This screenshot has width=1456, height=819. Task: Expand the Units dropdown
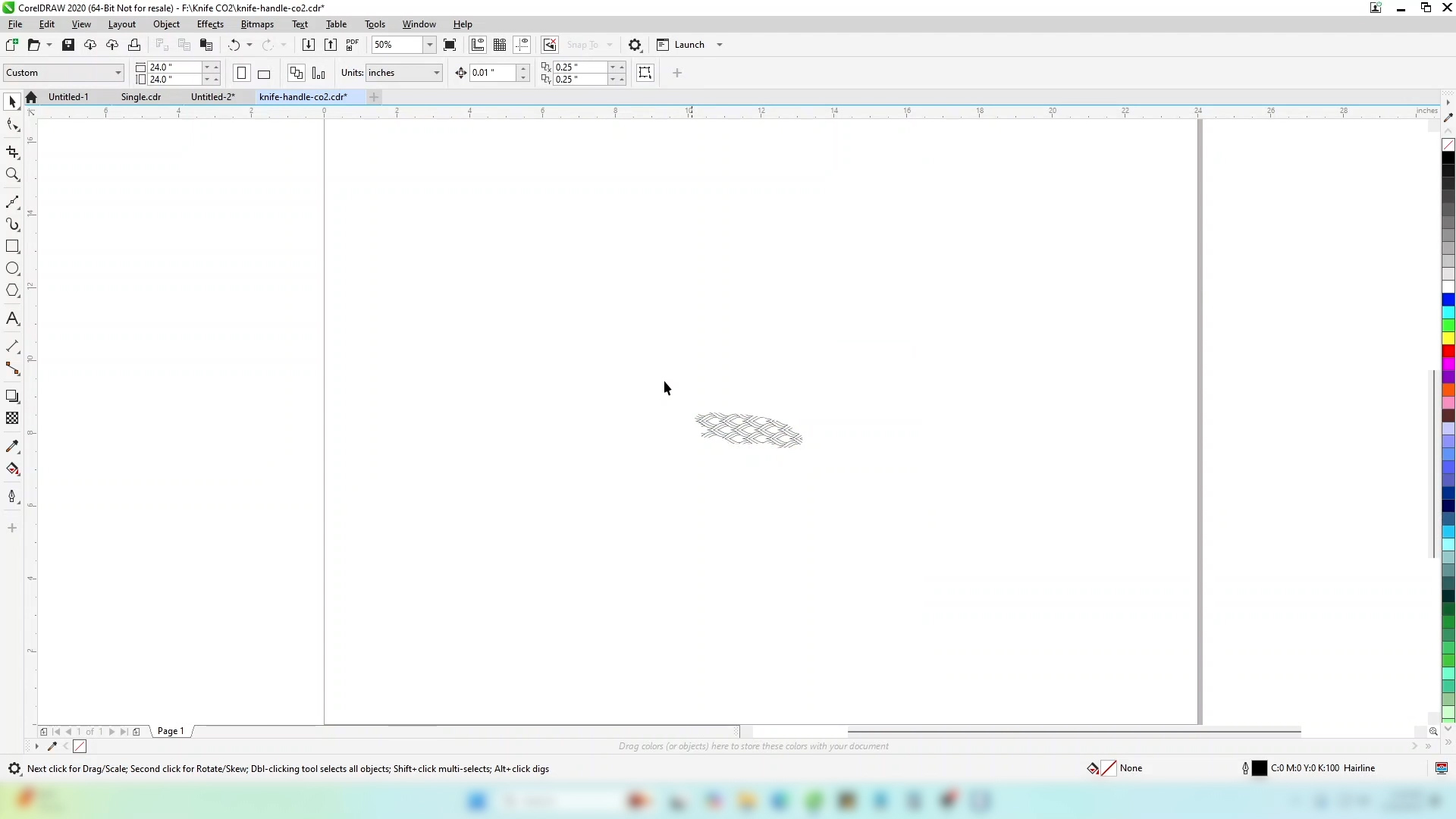point(437,73)
